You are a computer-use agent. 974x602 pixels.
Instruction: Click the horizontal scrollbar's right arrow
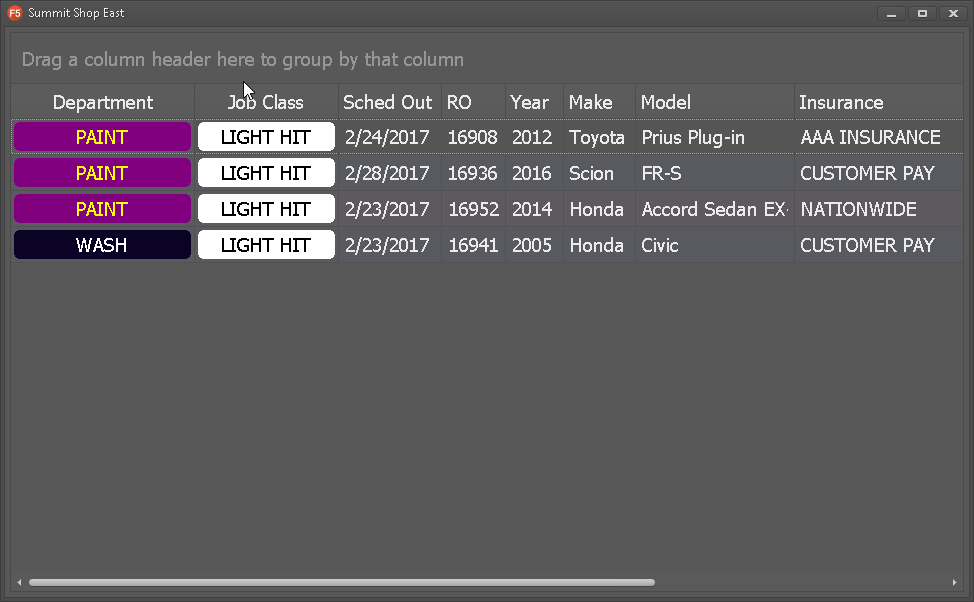954,582
